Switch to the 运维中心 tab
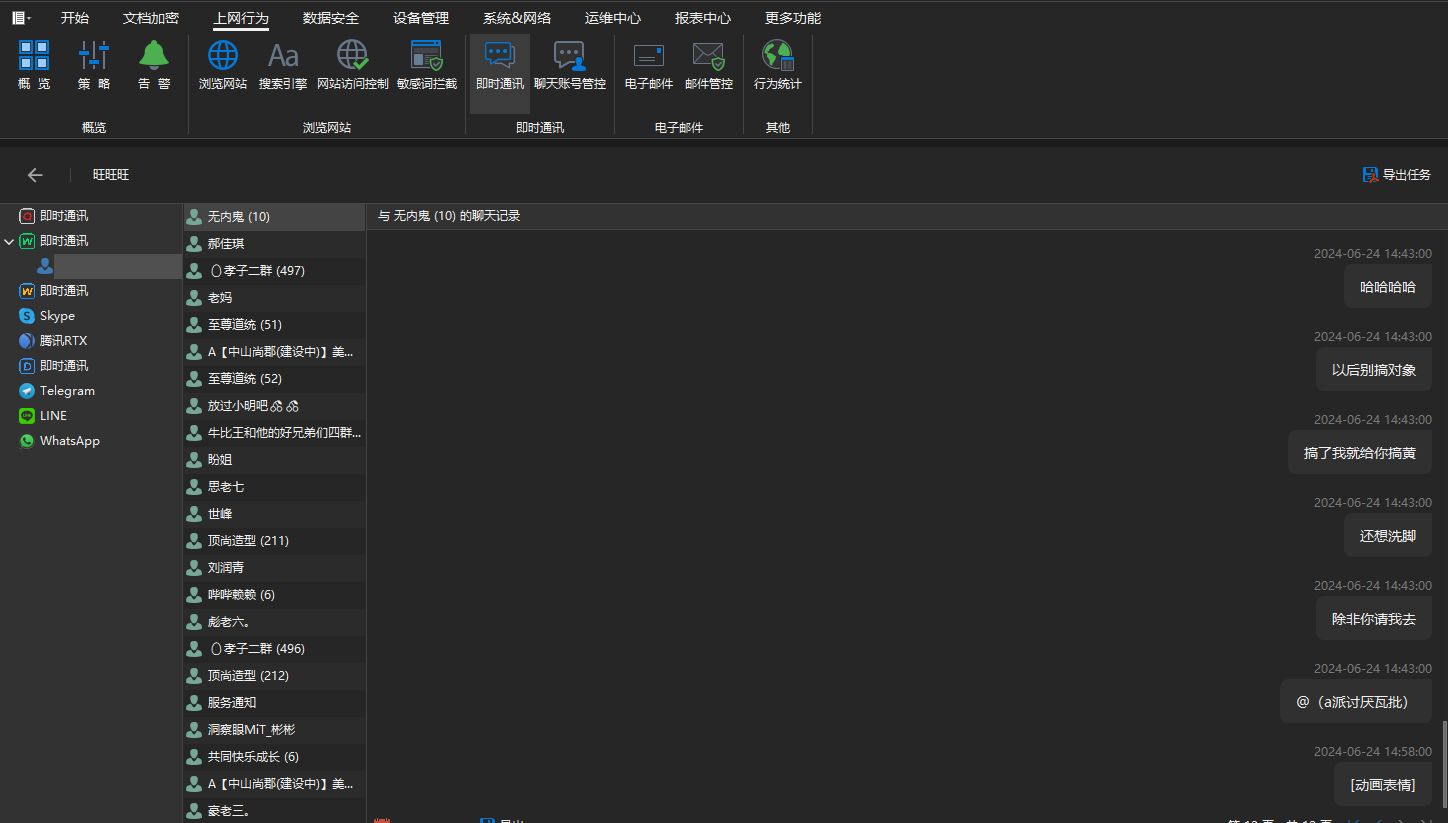Viewport: 1448px width, 823px height. [613, 18]
